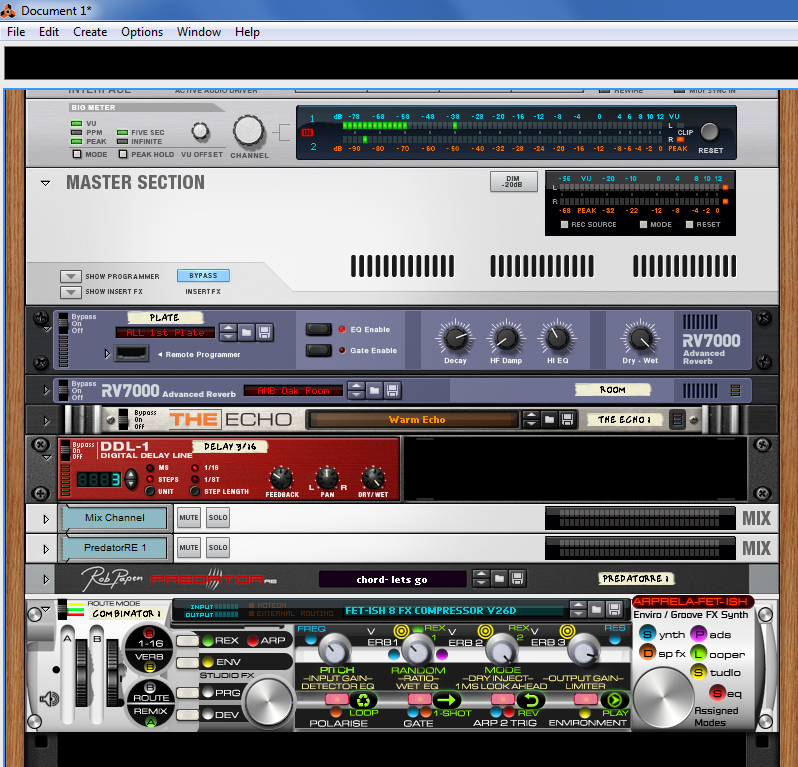The image size is (798, 767).
Task: Expand the PredatorRE 1 mix device
Action: pyautogui.click(x=46, y=549)
